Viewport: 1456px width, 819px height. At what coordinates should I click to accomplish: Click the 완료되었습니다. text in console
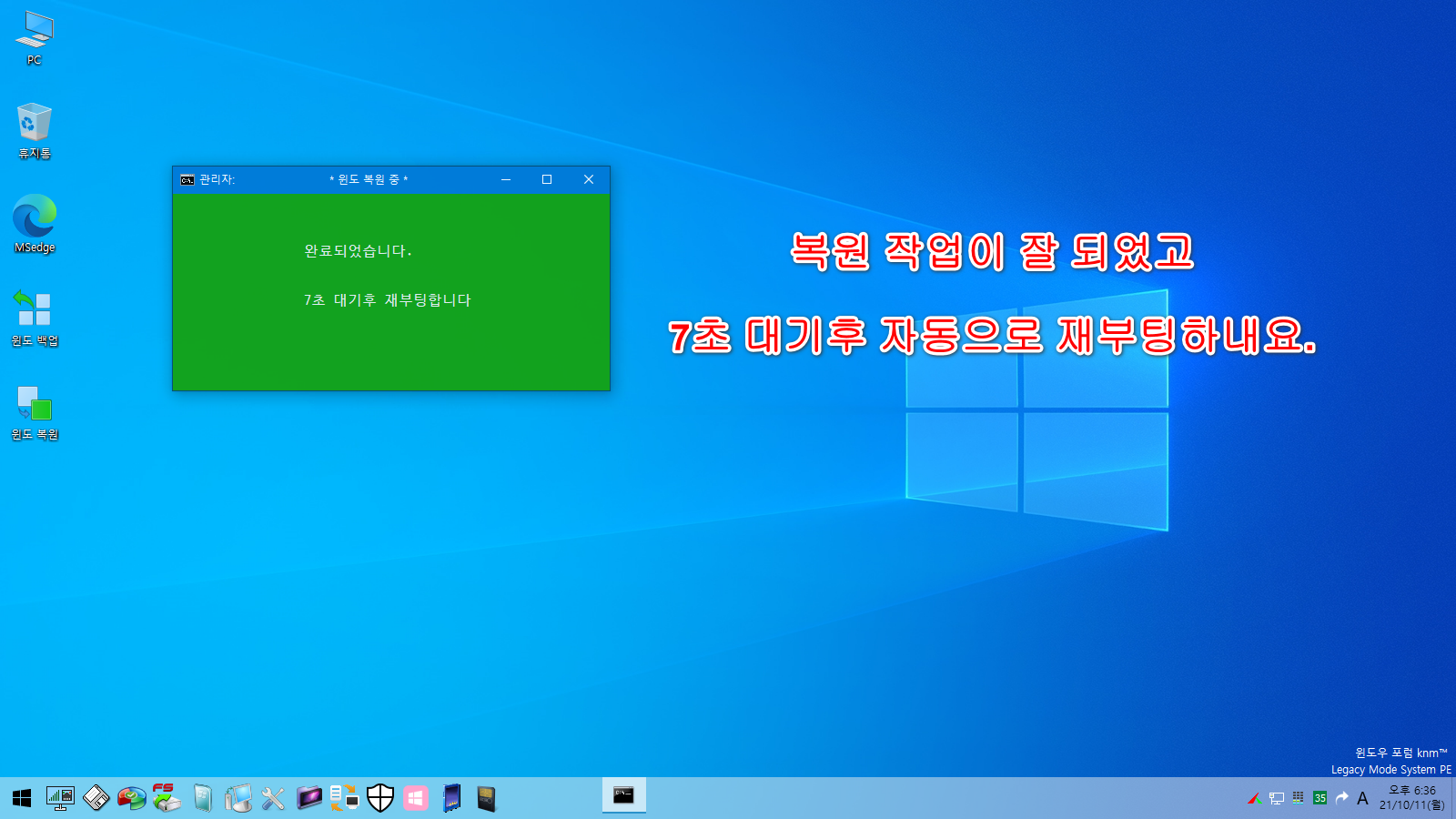pyautogui.click(x=358, y=250)
